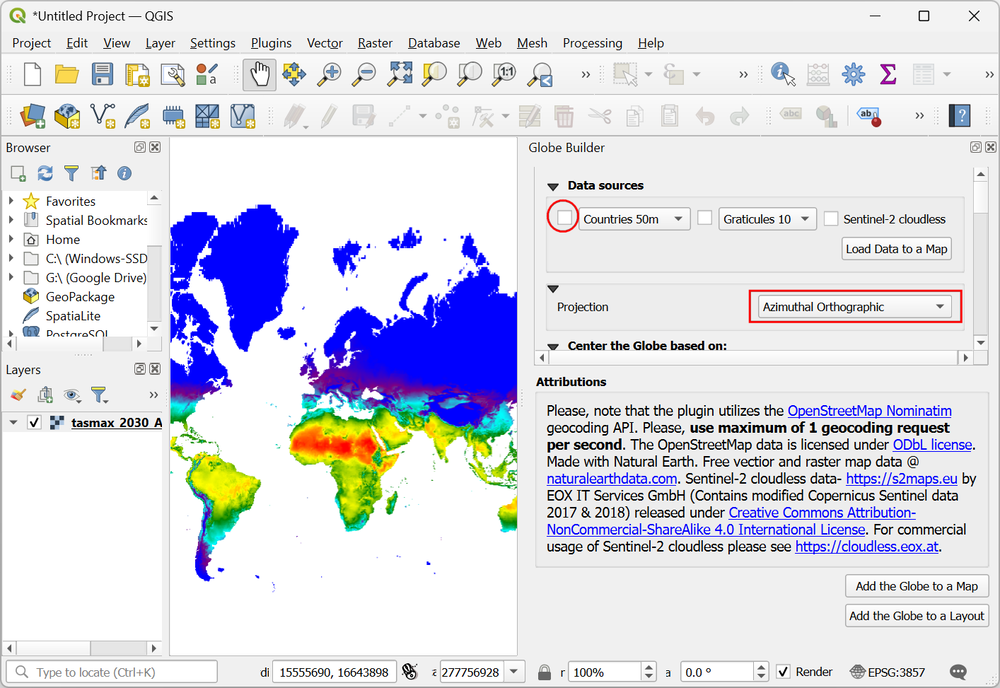Select the Identify Features tool
Image resolution: width=1000 pixels, height=688 pixels.
pyautogui.click(x=783, y=75)
